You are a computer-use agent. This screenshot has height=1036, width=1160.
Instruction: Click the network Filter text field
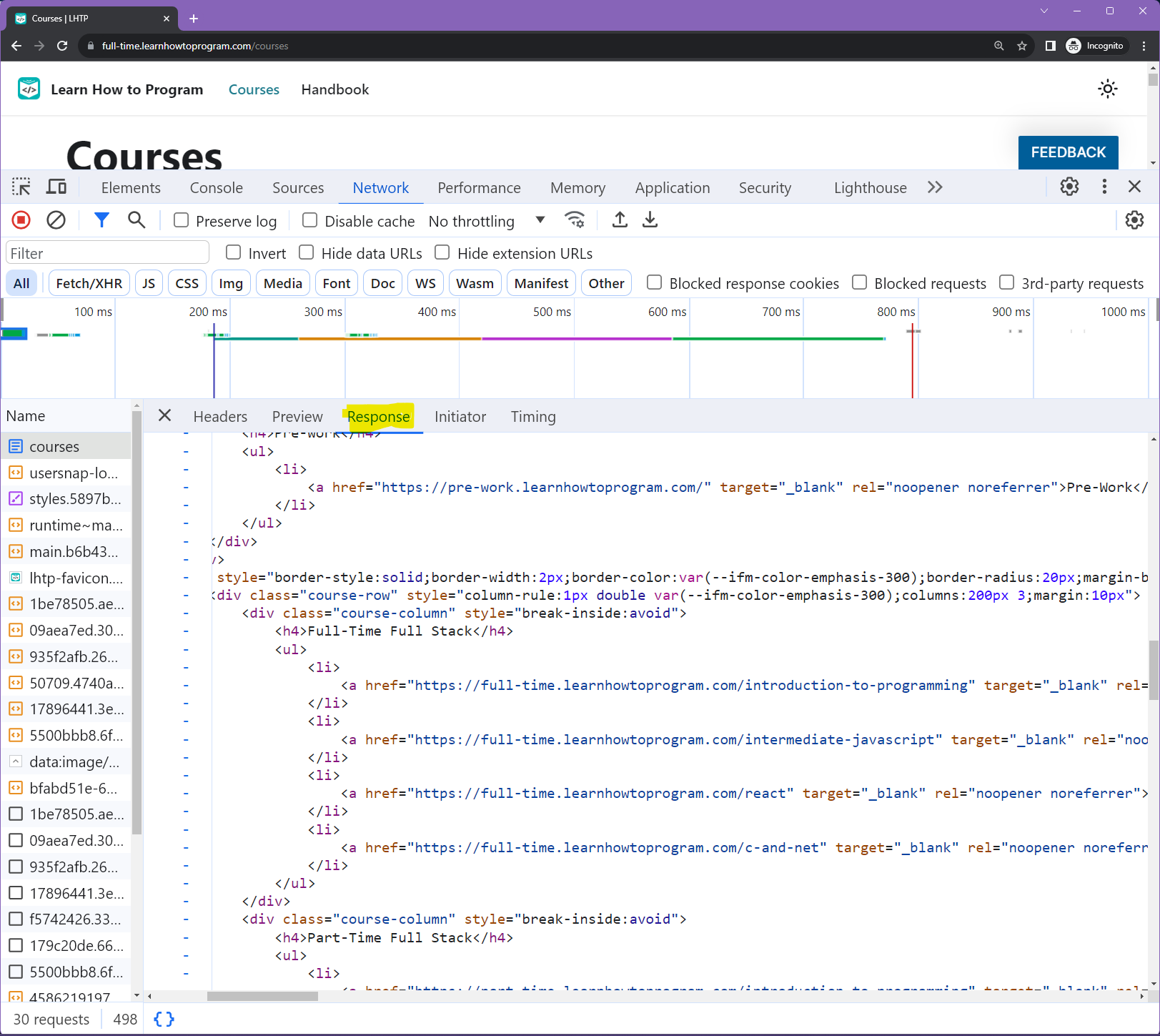tap(107, 253)
